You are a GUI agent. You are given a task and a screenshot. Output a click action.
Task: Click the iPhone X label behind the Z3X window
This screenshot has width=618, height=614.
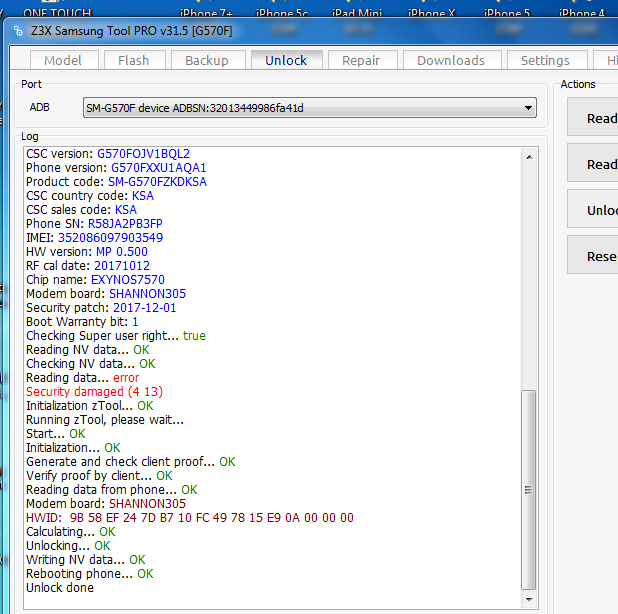coord(432,13)
